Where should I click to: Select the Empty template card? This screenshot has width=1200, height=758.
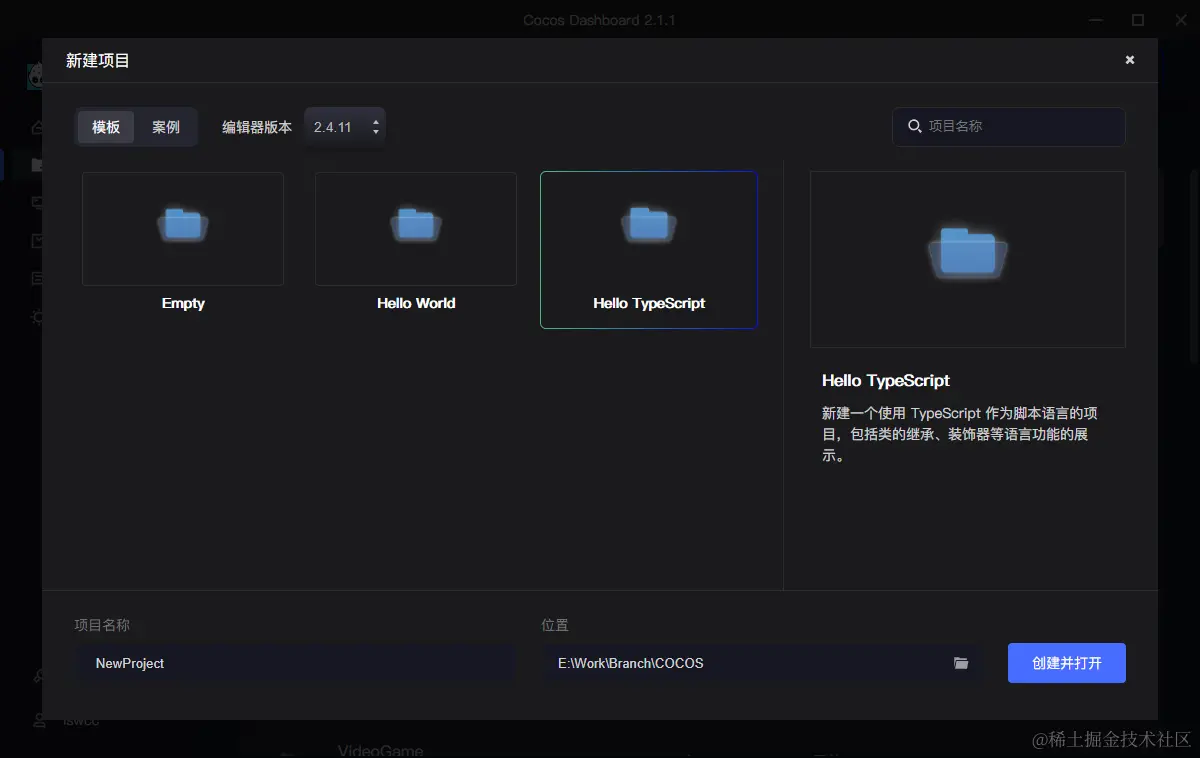pyautogui.click(x=183, y=245)
